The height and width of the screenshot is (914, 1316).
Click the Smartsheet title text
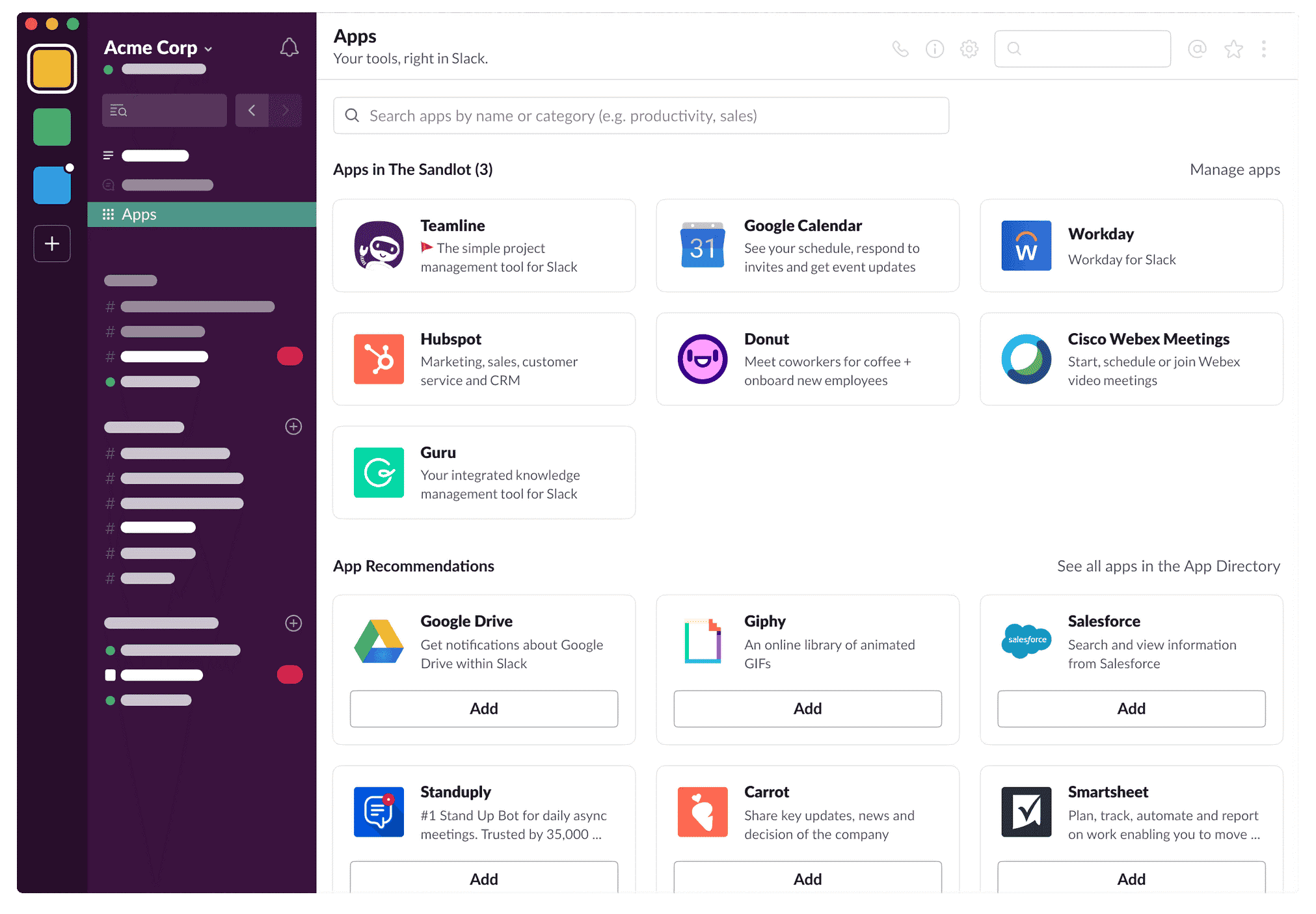pyautogui.click(x=1108, y=792)
